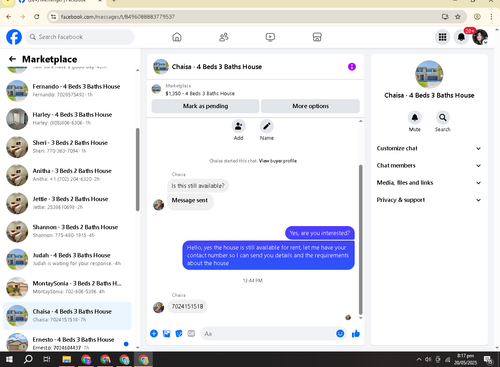500x367 pixels.
Task: Open Judah - 4 Beds 3 Baths House chat
Action: pyautogui.click(x=67, y=259)
